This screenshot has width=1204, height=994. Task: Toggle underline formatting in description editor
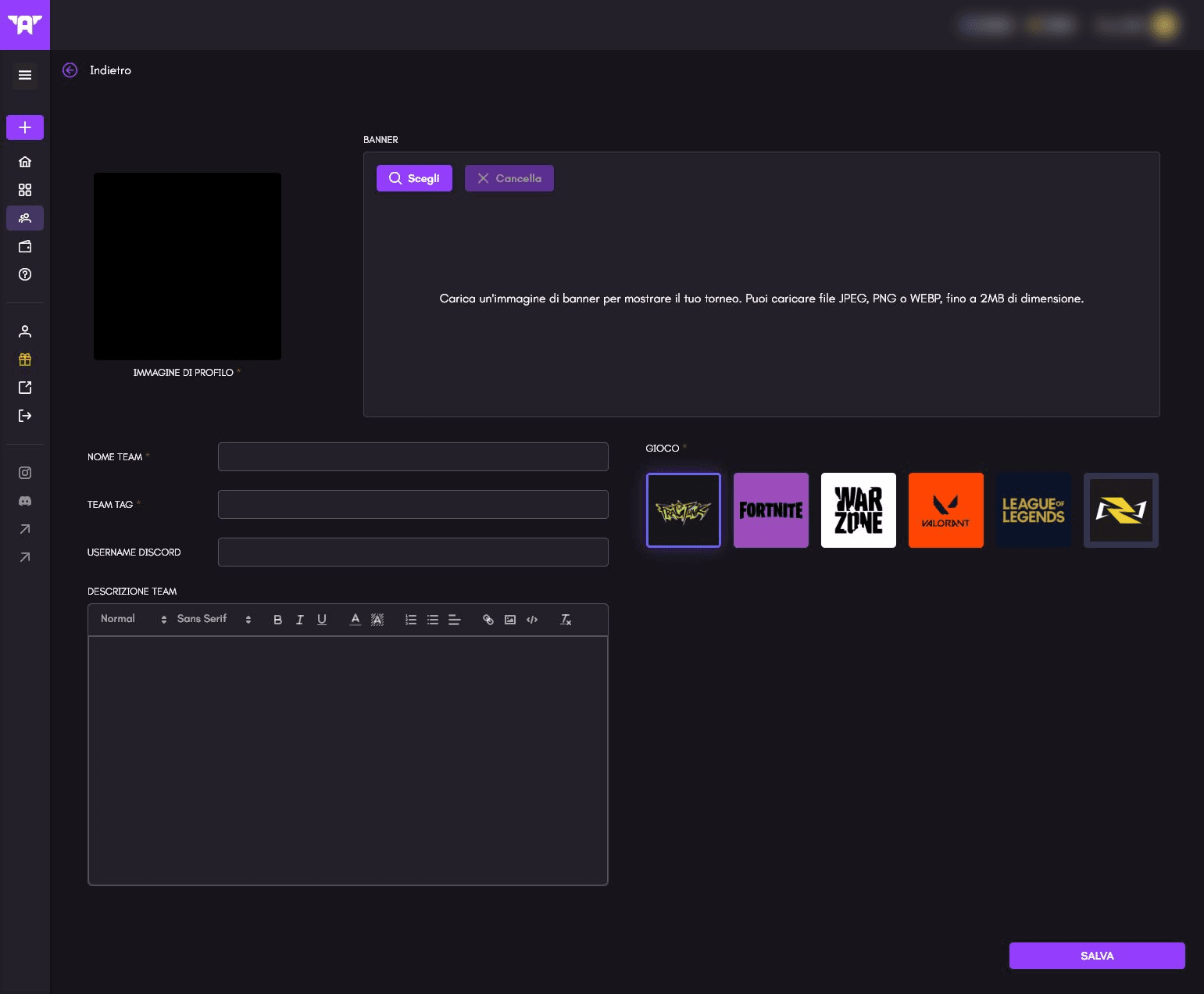pyautogui.click(x=321, y=620)
